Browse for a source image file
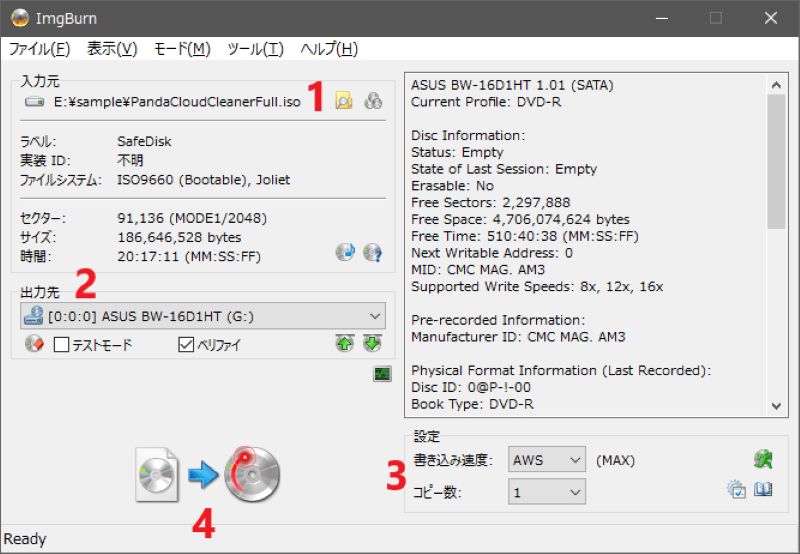Image resolution: width=800 pixels, height=554 pixels. [344, 100]
